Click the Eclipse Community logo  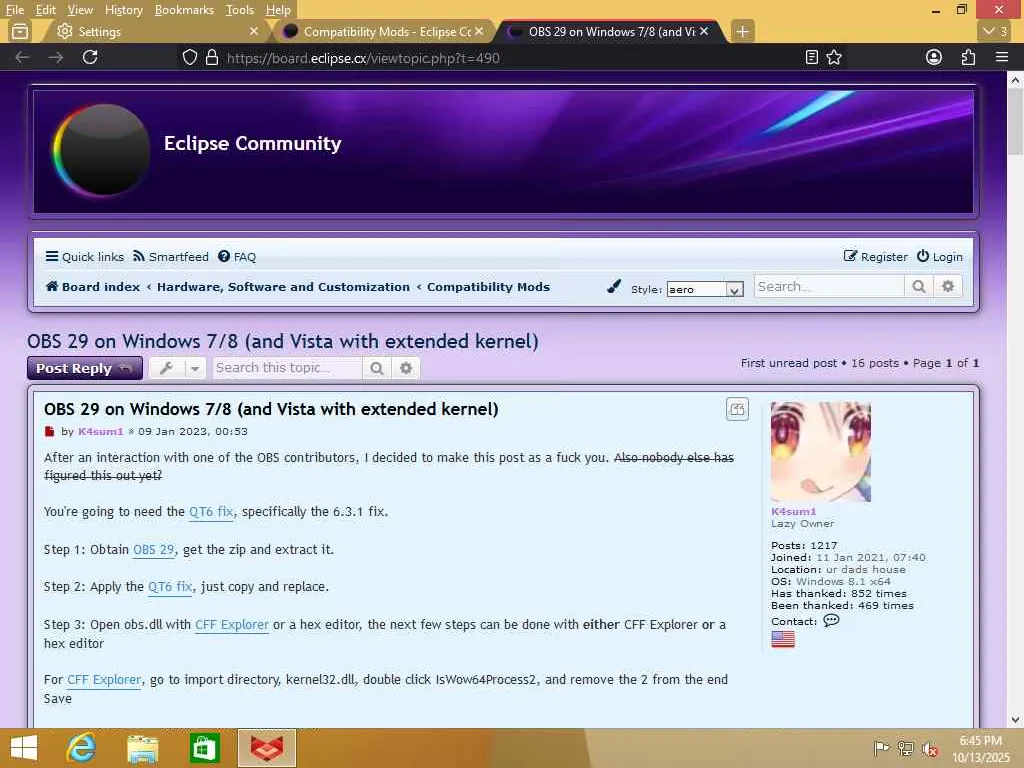click(101, 150)
